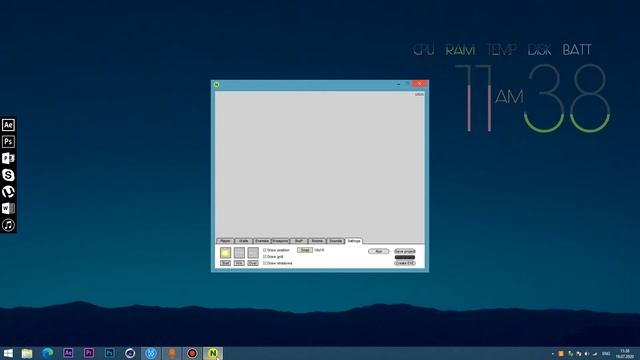Click the button under the third swatch
Screen dimensions: 640x360
tap(253, 263)
